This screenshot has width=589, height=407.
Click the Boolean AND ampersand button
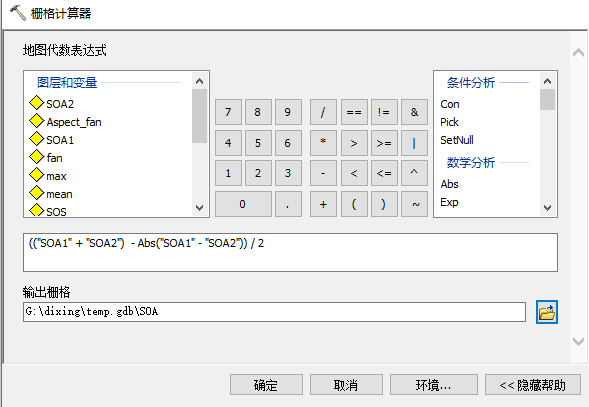414,112
